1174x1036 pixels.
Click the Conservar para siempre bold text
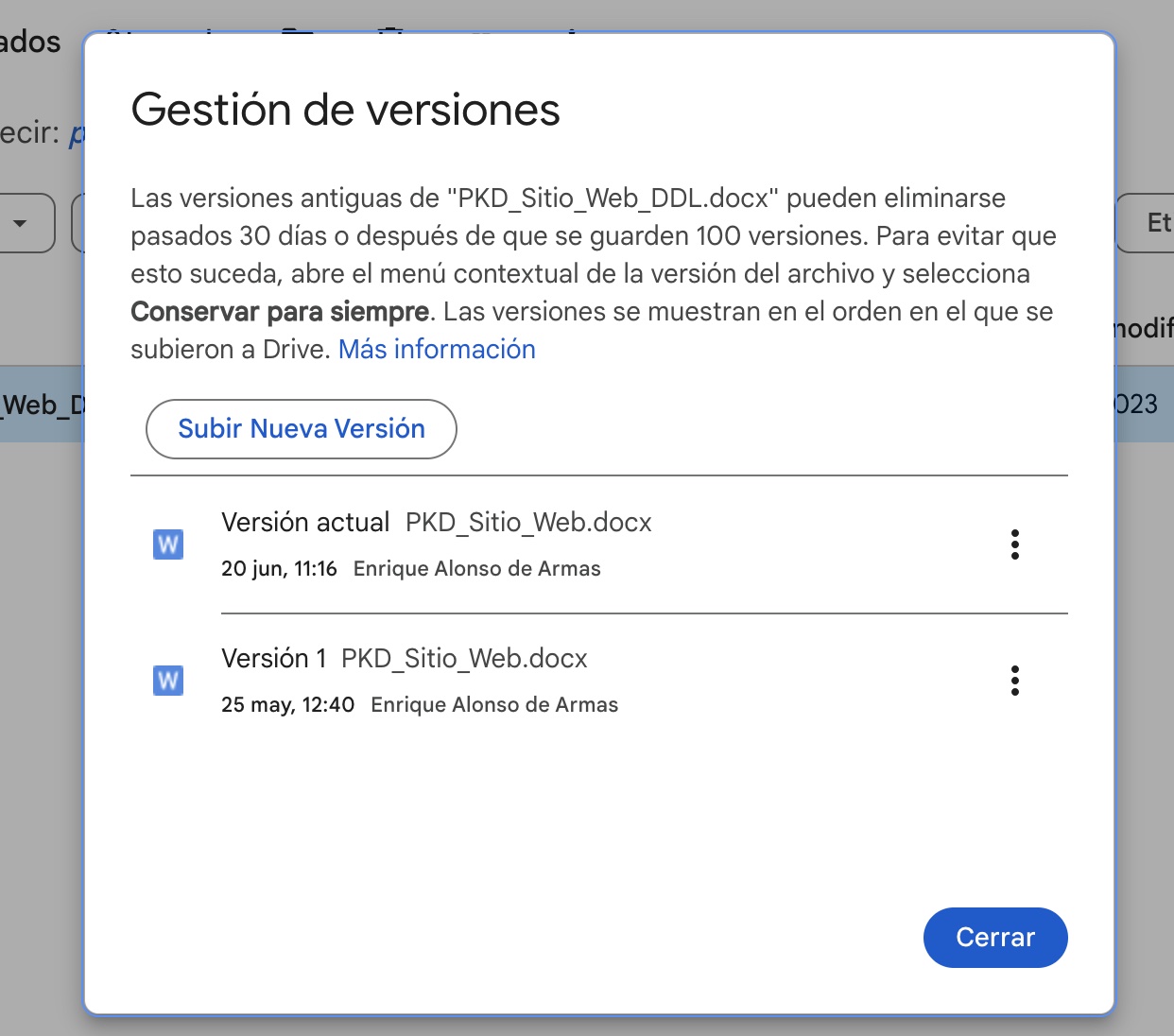pos(280,312)
